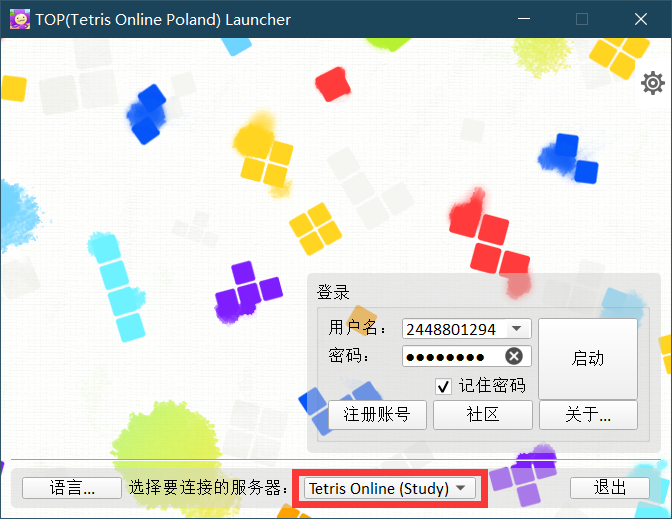Click the 退出 exit button
672x519 pixels.
[x=609, y=488]
